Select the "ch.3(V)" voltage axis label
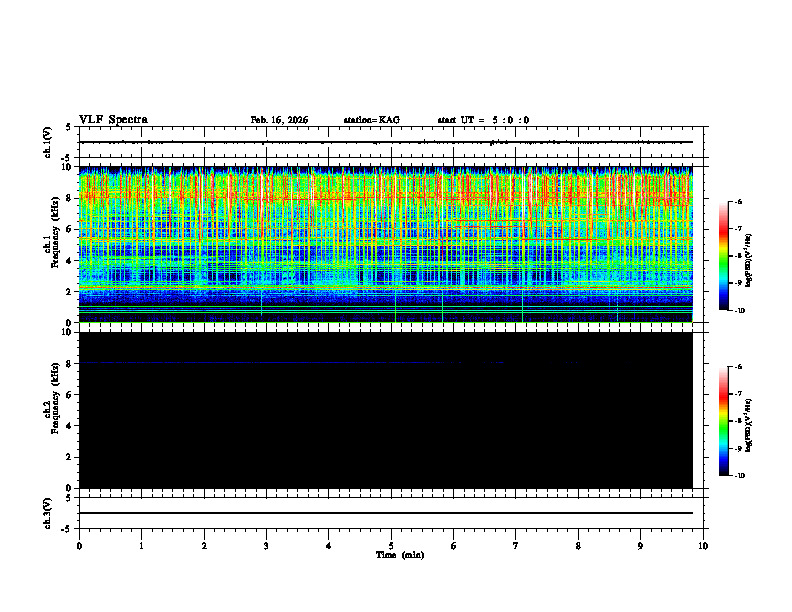The image size is (792, 612). [x=48, y=513]
